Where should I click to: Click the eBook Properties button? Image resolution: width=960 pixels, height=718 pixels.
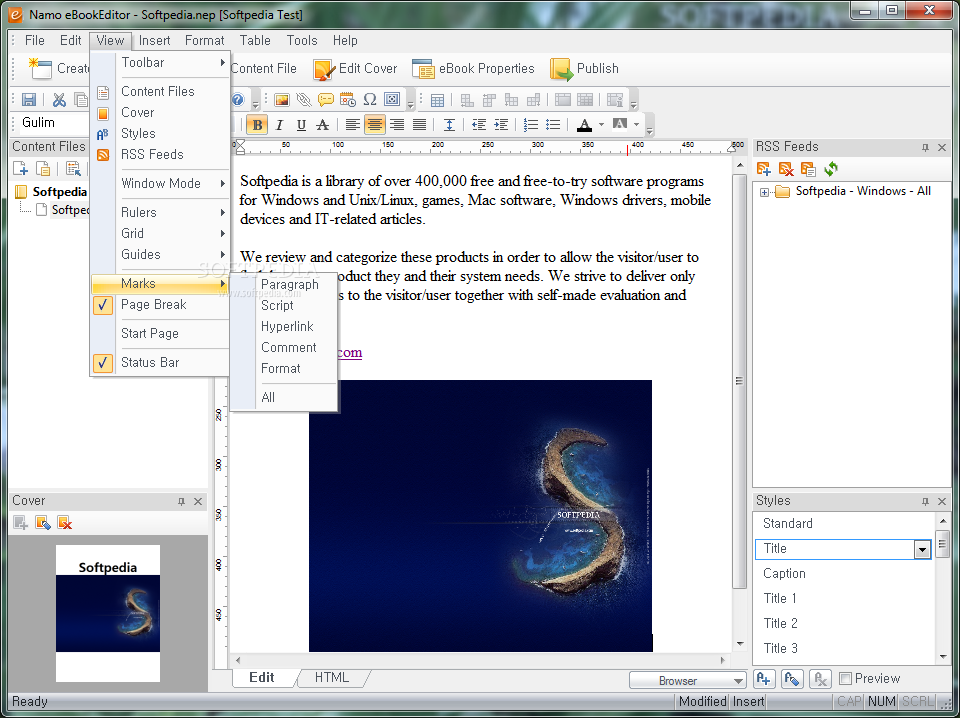[473, 69]
